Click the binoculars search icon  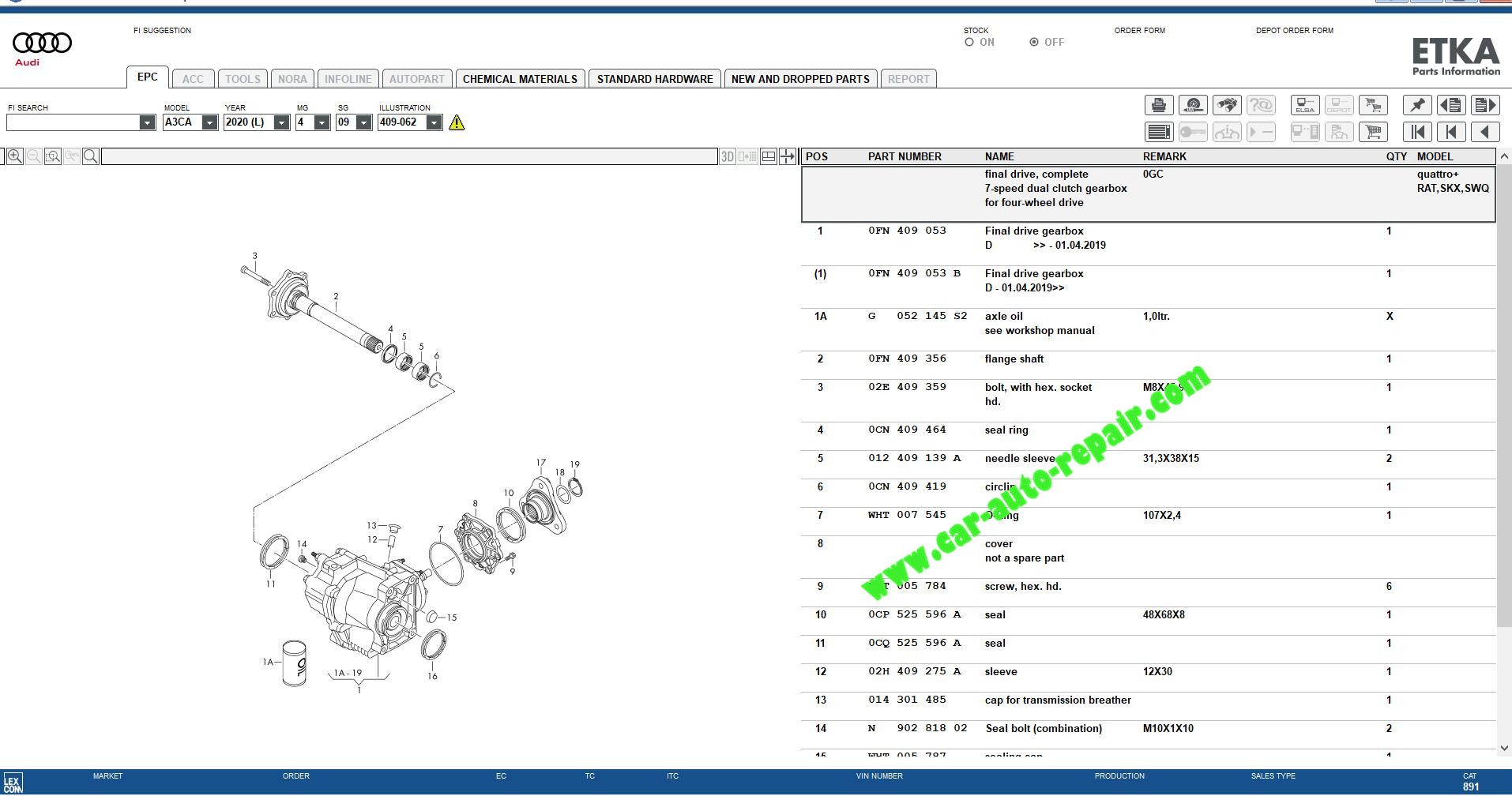point(1227,105)
